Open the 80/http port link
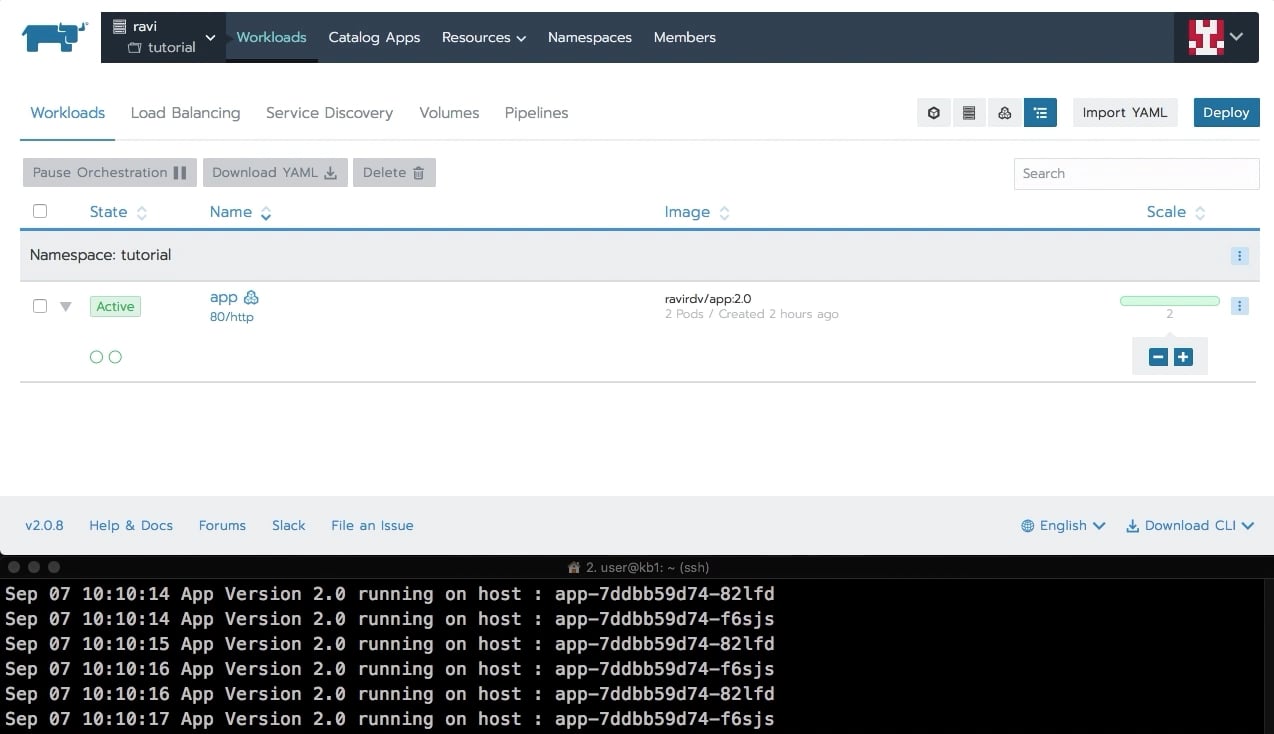Image resolution: width=1274 pixels, height=734 pixels. pos(231,317)
